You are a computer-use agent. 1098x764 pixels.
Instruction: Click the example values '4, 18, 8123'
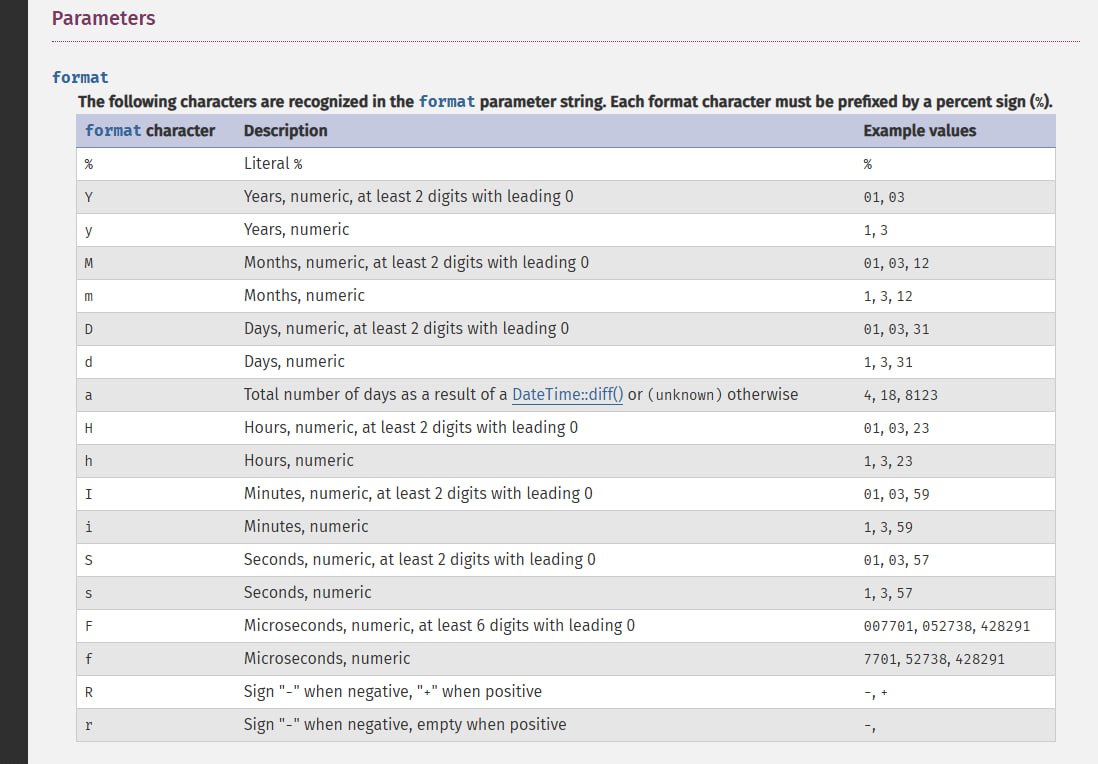click(900, 395)
